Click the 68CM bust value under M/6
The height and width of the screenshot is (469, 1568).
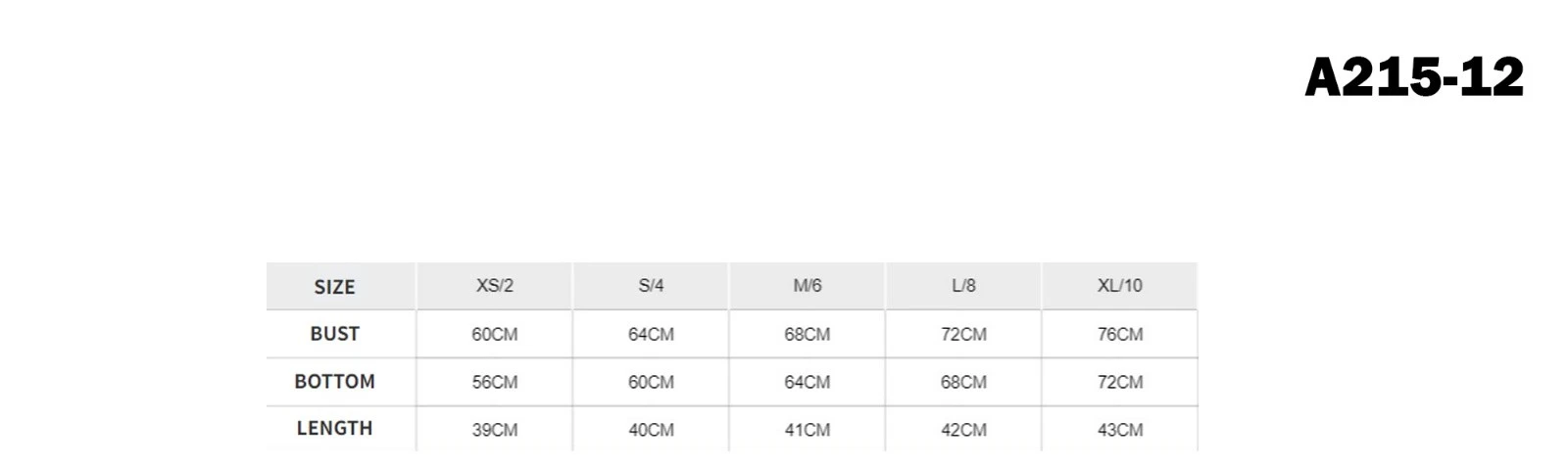click(x=808, y=334)
